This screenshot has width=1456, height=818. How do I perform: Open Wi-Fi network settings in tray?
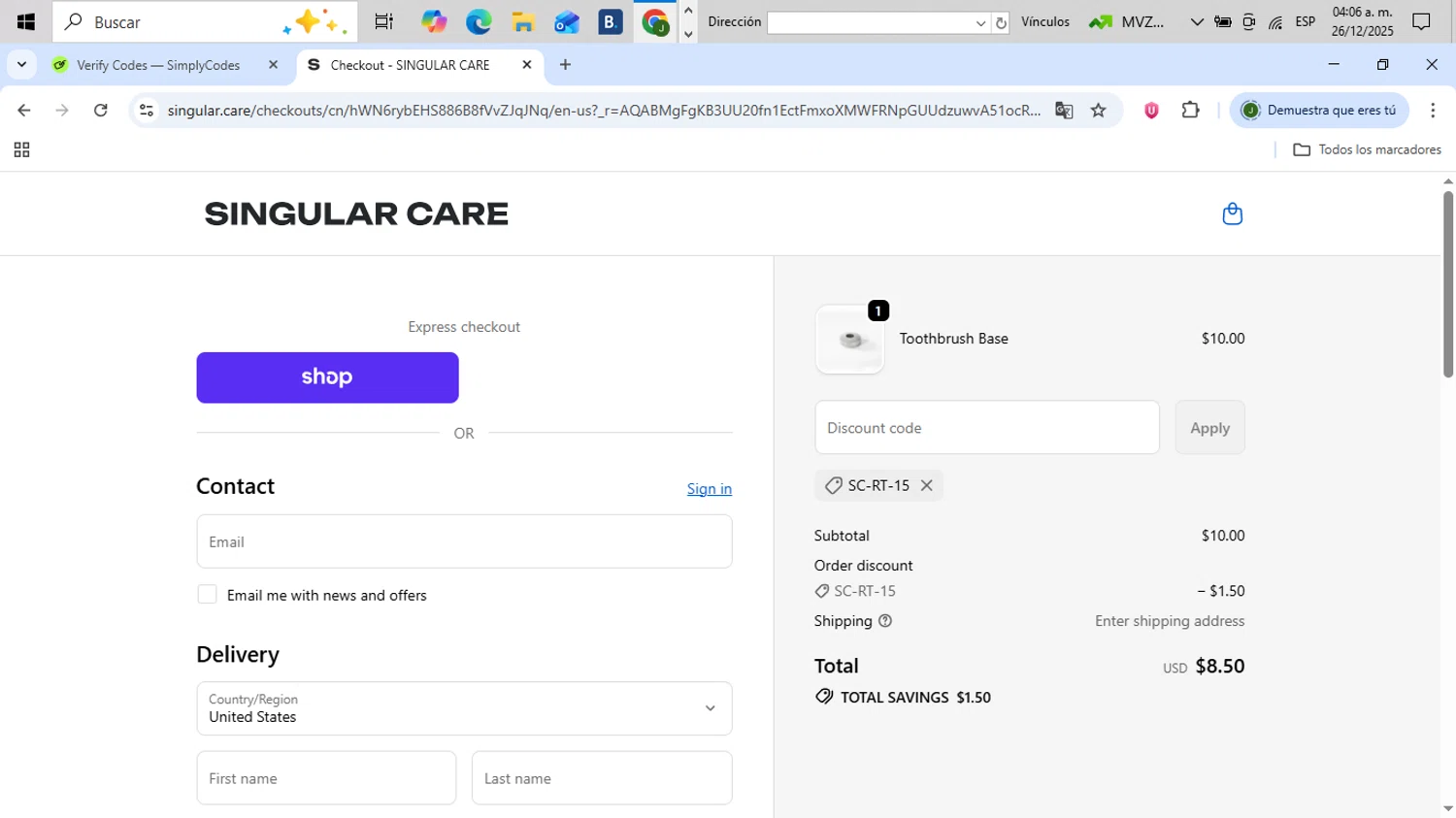coord(1275,21)
